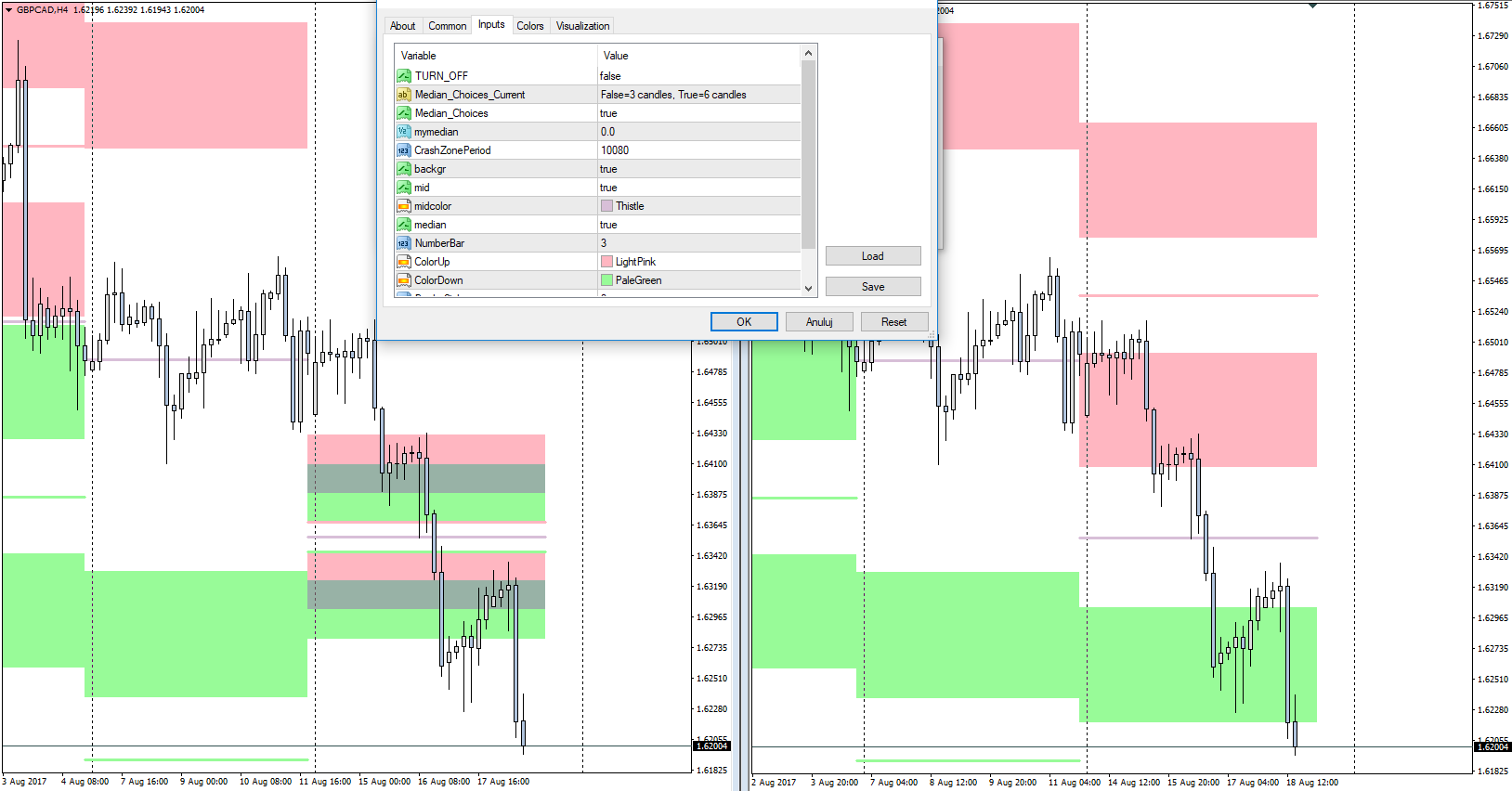1512x791 pixels.
Task: Select the PaleGreen ColorDown swatch
Action: coord(606,280)
